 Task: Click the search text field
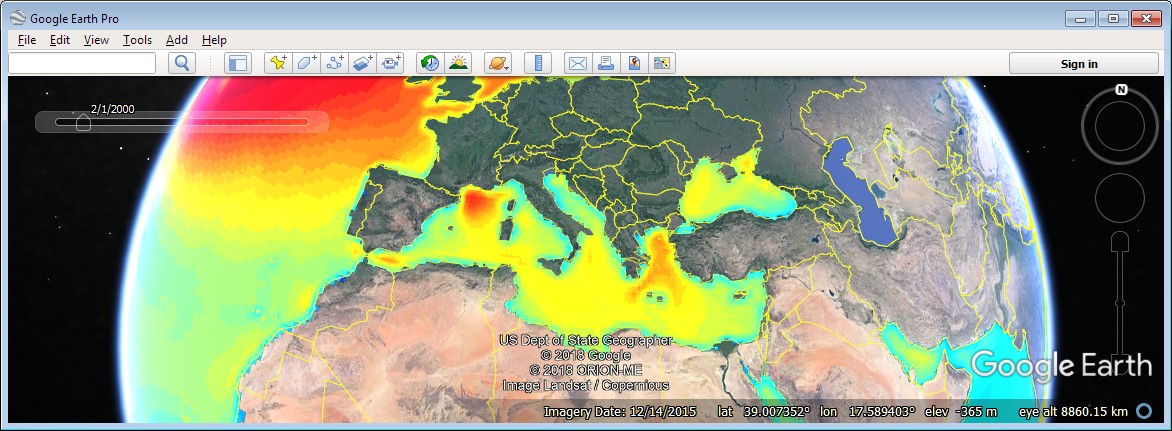[82, 63]
